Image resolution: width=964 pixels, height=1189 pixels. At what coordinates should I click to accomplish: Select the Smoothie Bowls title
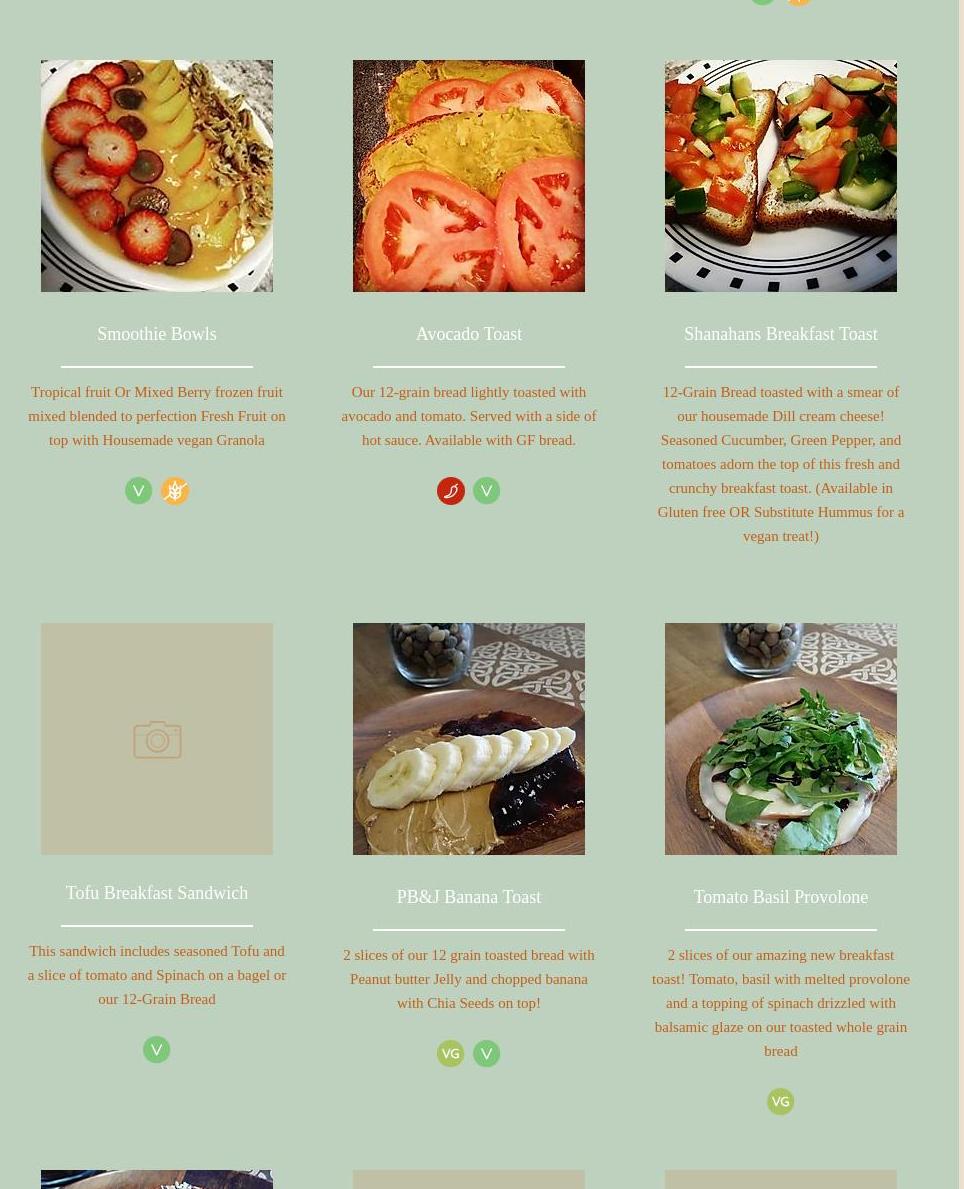pyautogui.click(x=157, y=334)
